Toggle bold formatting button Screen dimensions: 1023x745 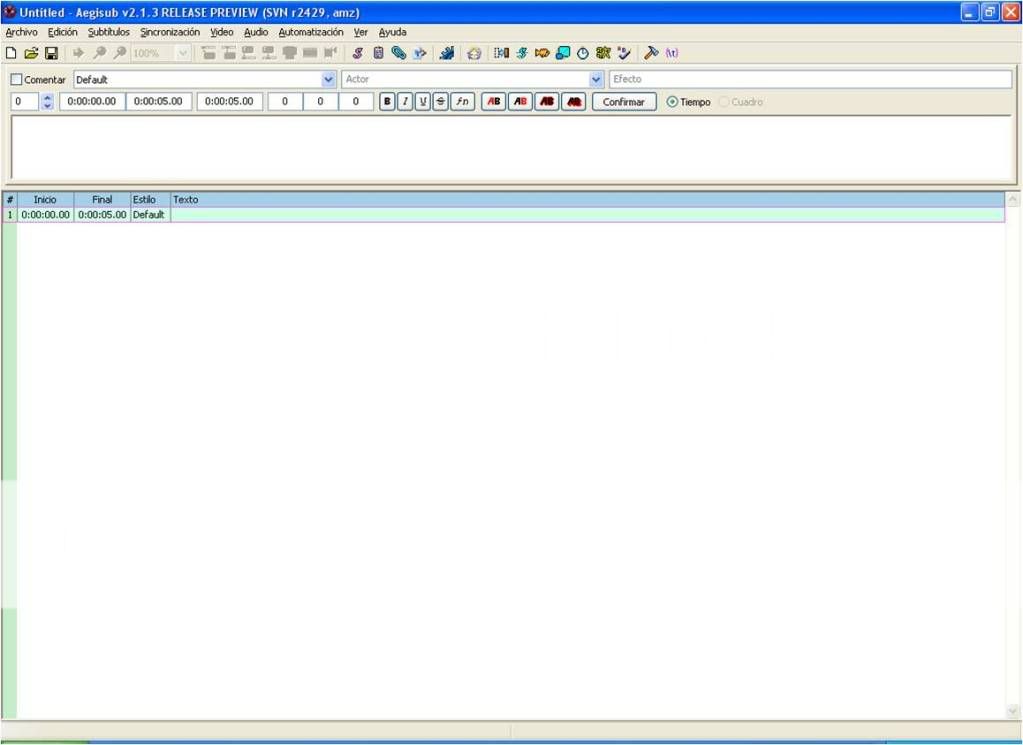(x=387, y=102)
